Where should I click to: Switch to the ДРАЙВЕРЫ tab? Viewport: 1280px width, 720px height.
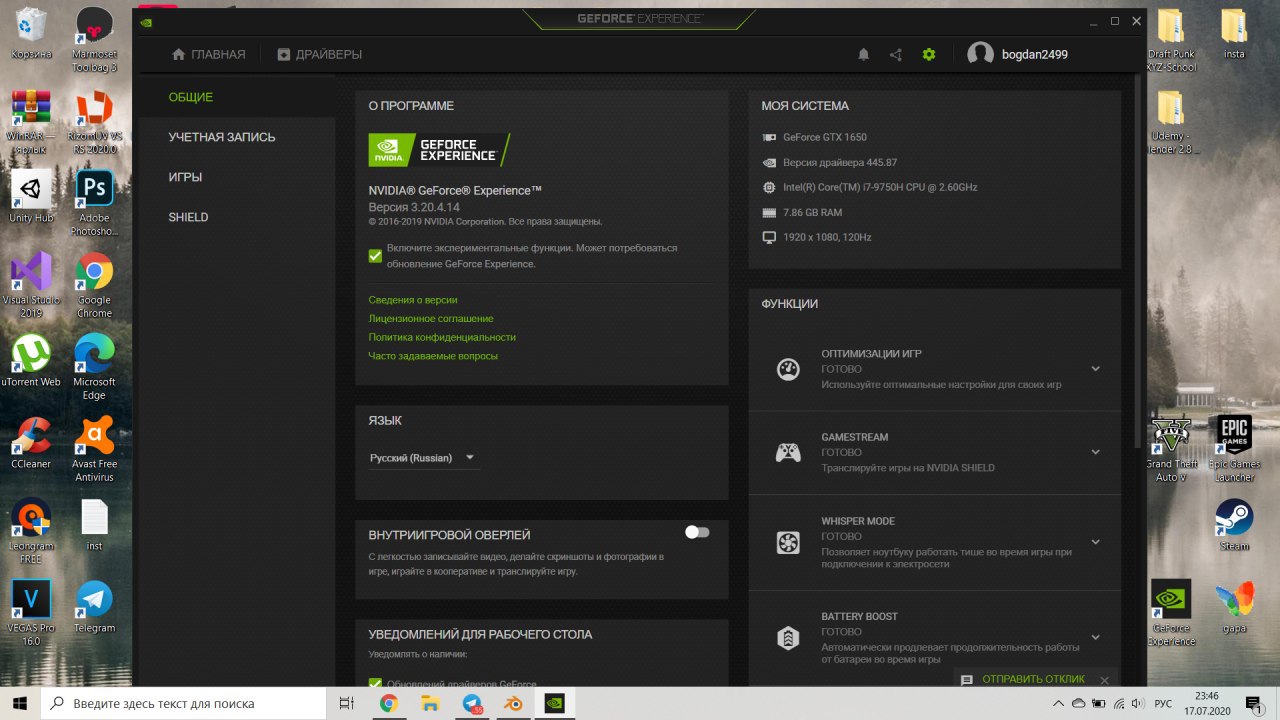pyautogui.click(x=319, y=55)
